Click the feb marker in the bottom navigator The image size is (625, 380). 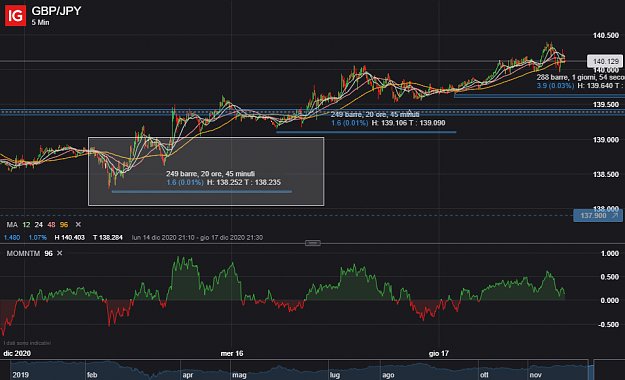92,375
